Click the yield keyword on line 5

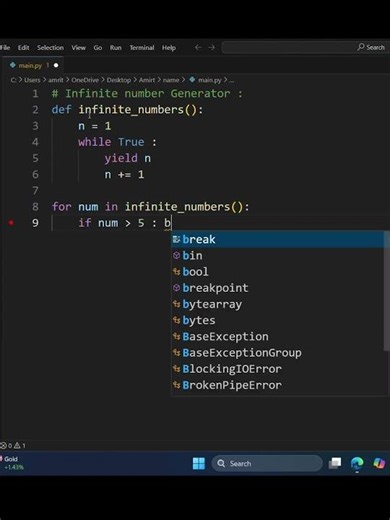pyautogui.click(x=121, y=158)
